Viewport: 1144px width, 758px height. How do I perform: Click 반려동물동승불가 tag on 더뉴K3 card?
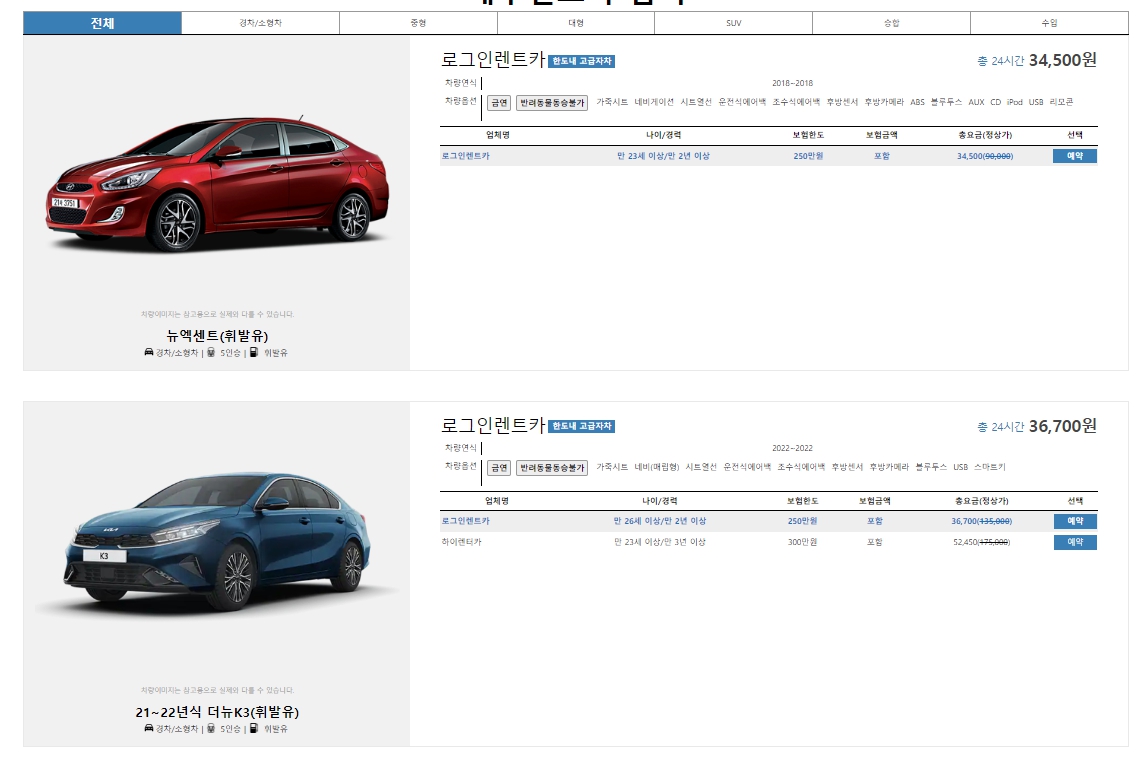[x=552, y=468]
